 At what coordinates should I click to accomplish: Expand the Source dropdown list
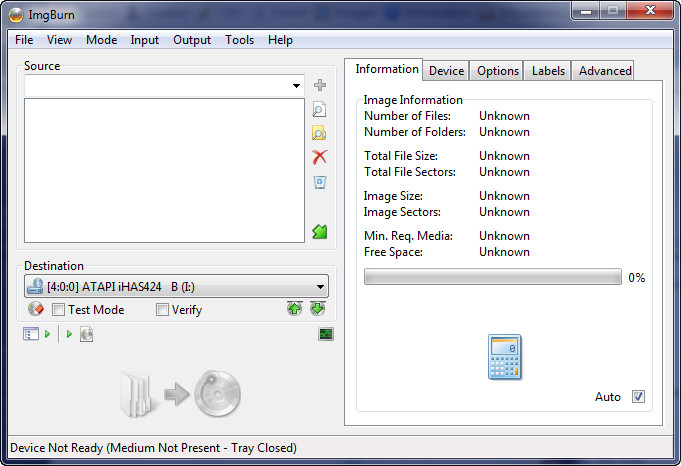(296, 86)
